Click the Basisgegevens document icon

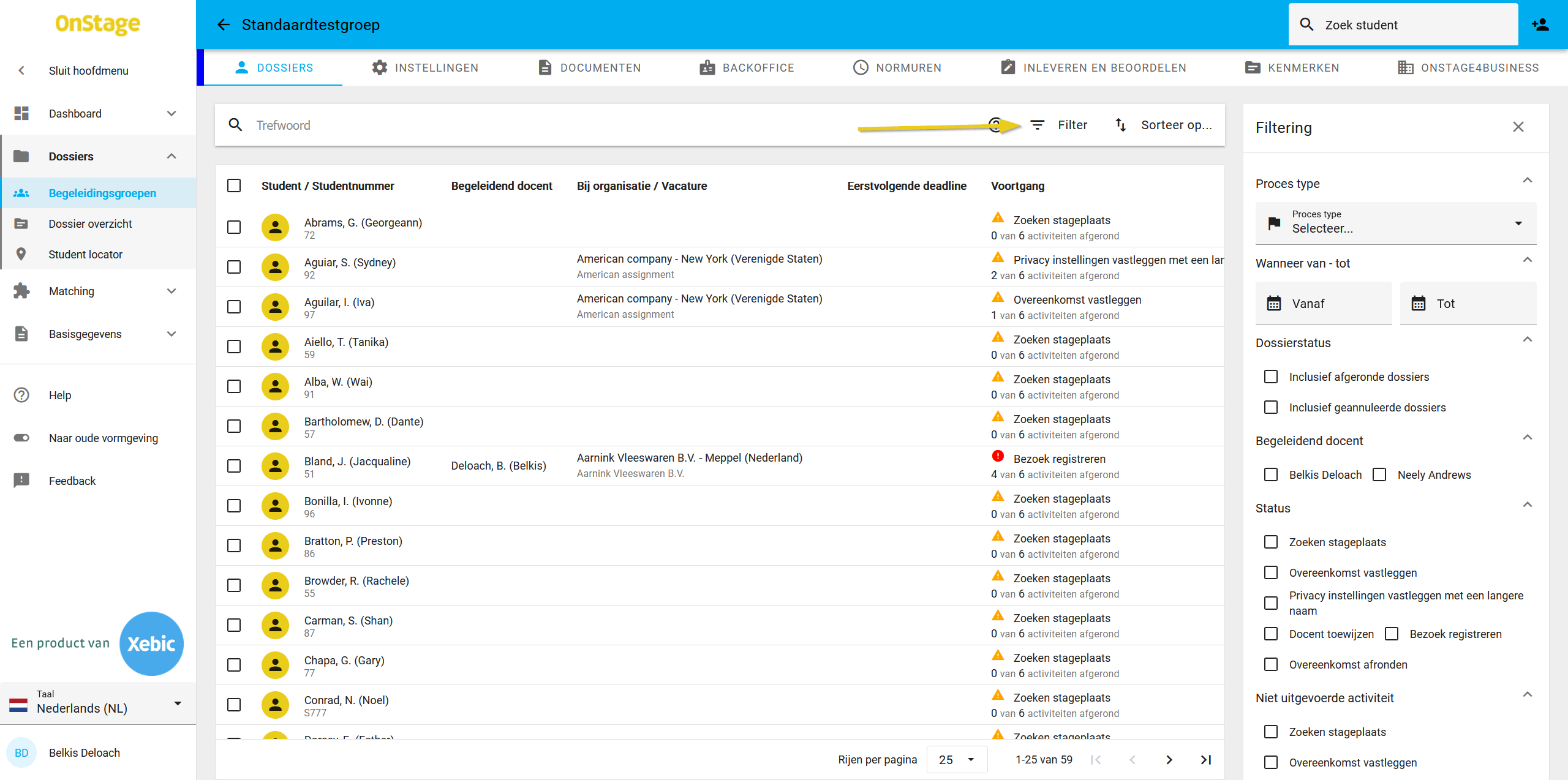[21, 334]
